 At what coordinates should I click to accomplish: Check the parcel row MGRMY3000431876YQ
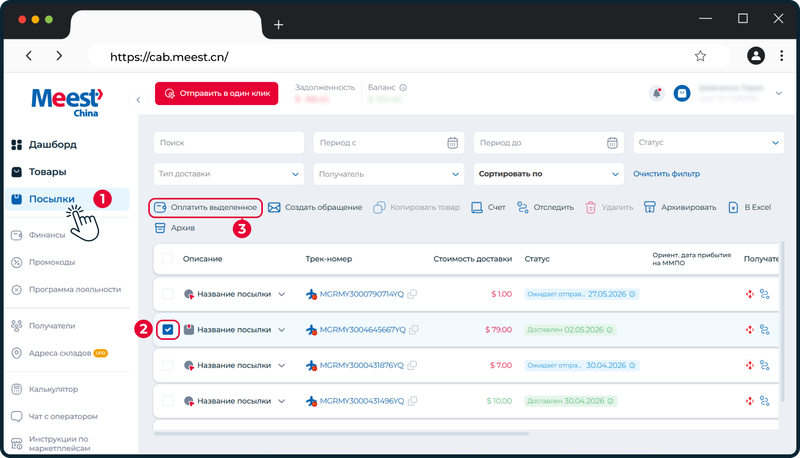tap(167, 365)
